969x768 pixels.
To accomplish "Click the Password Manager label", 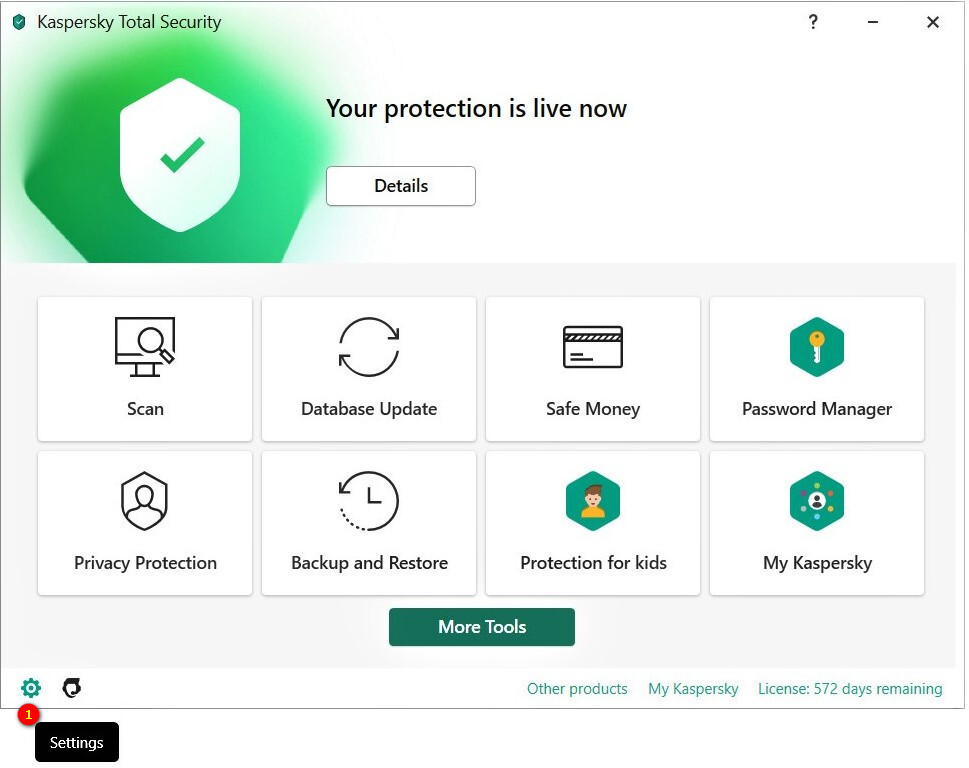I will click(817, 409).
